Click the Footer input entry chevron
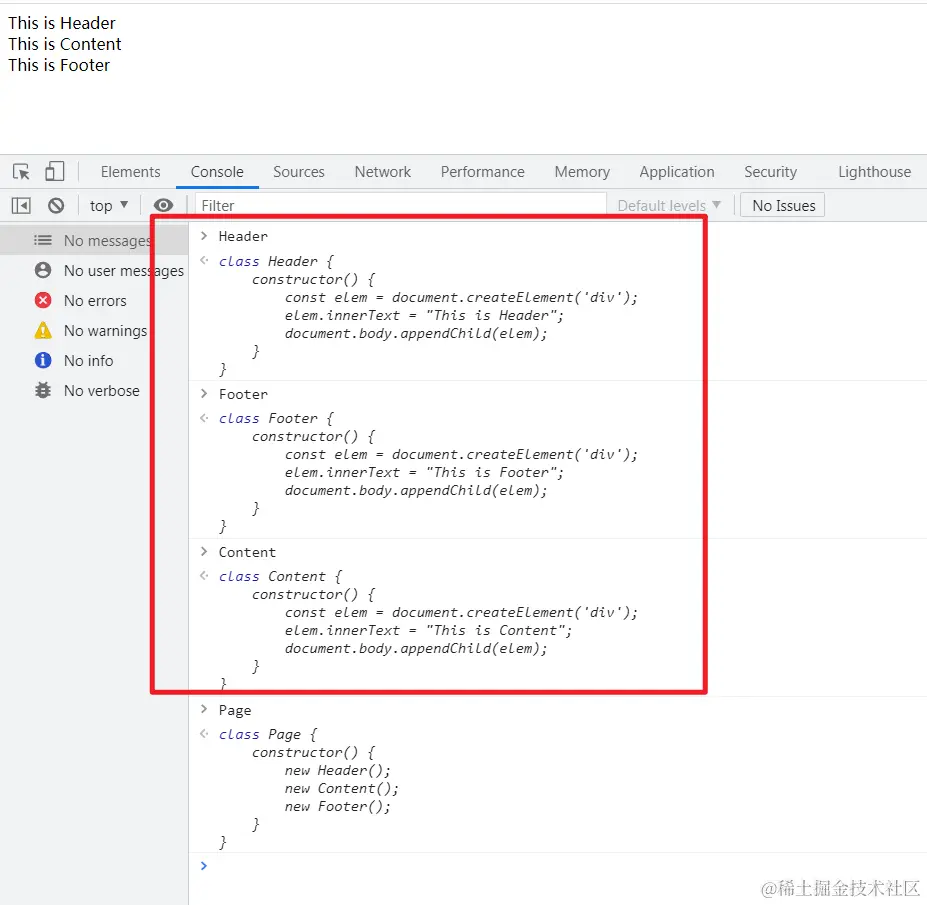 point(204,394)
